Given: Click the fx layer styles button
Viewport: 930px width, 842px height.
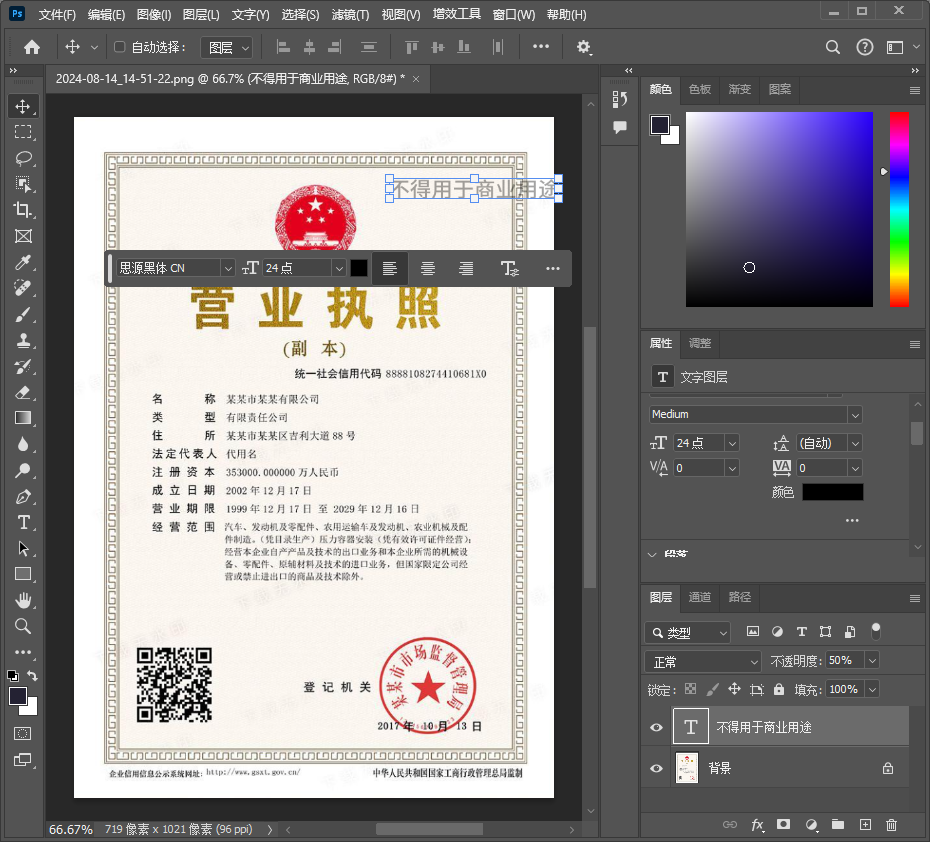Looking at the screenshot, I should coord(758,825).
